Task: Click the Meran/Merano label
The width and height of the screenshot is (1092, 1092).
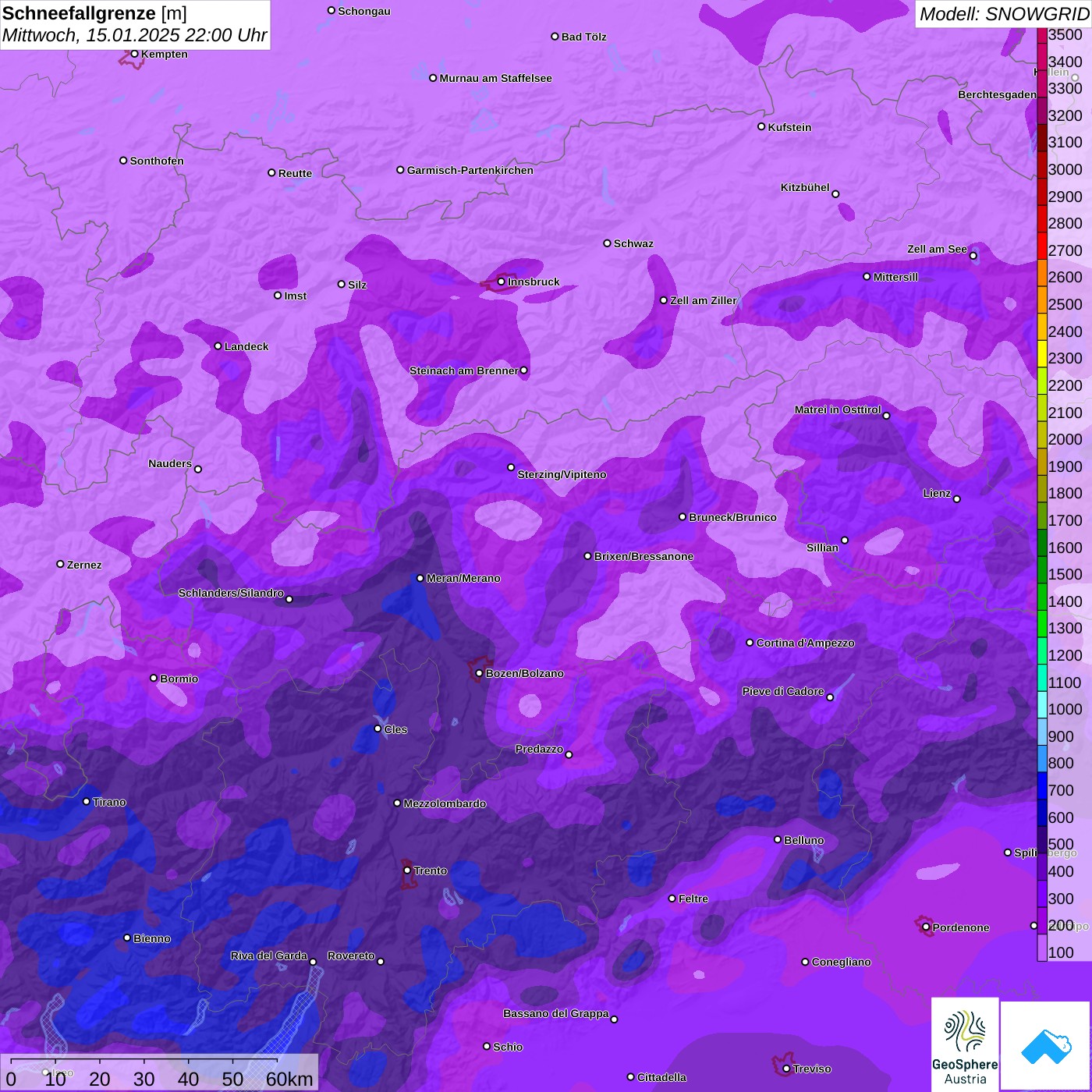Action: coord(463,578)
